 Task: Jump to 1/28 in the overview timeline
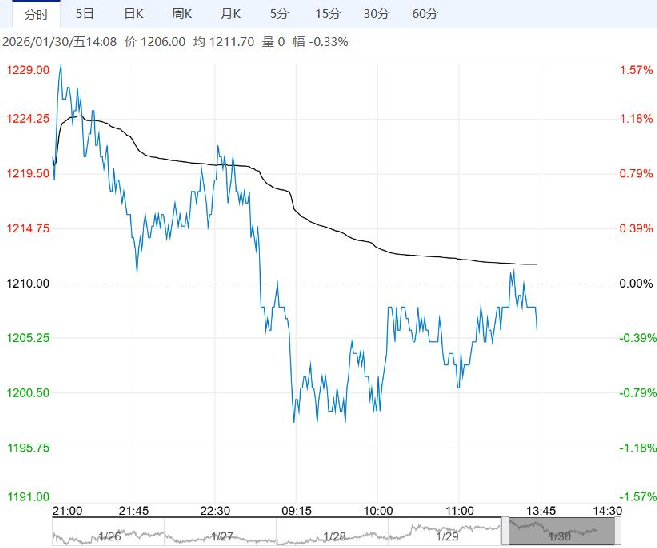pyautogui.click(x=334, y=536)
